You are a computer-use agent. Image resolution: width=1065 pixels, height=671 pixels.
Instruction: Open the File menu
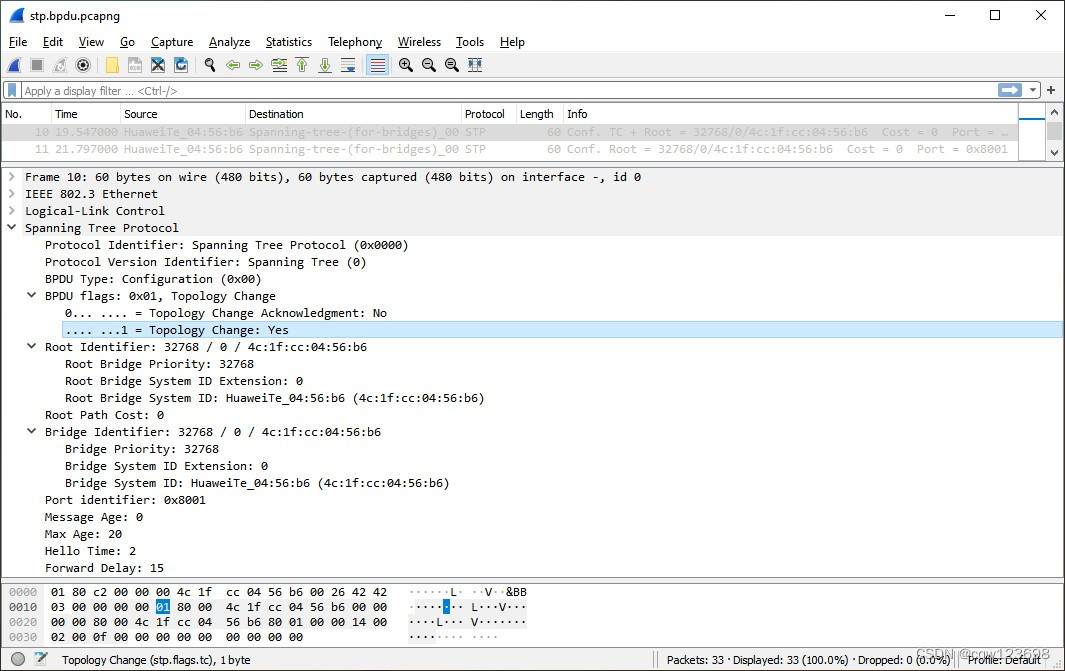(18, 42)
